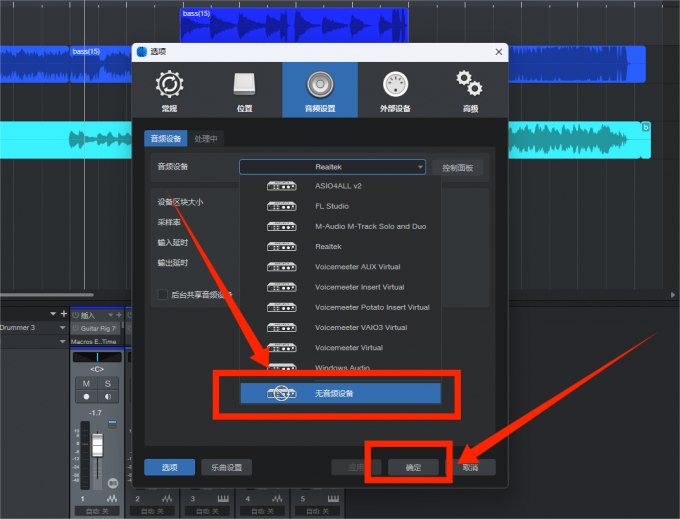The width and height of the screenshot is (680, 519).
Task: Add an insert with the plus beside 插入
Action: point(119,315)
